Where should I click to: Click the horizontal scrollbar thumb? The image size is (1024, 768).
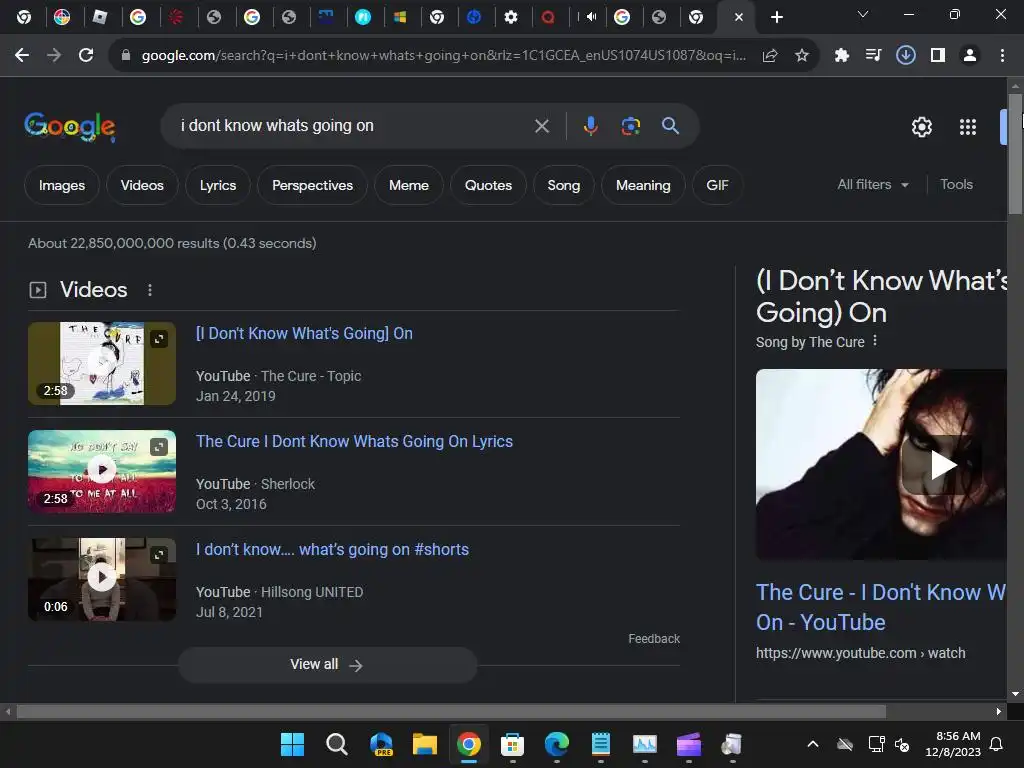(x=451, y=712)
